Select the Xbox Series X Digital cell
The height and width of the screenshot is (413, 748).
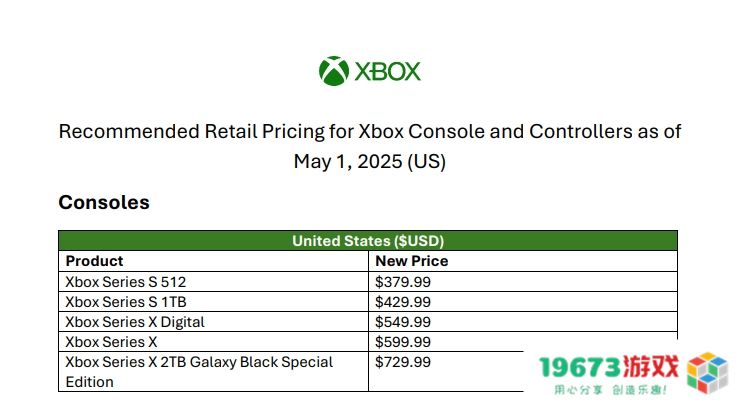[213, 322]
